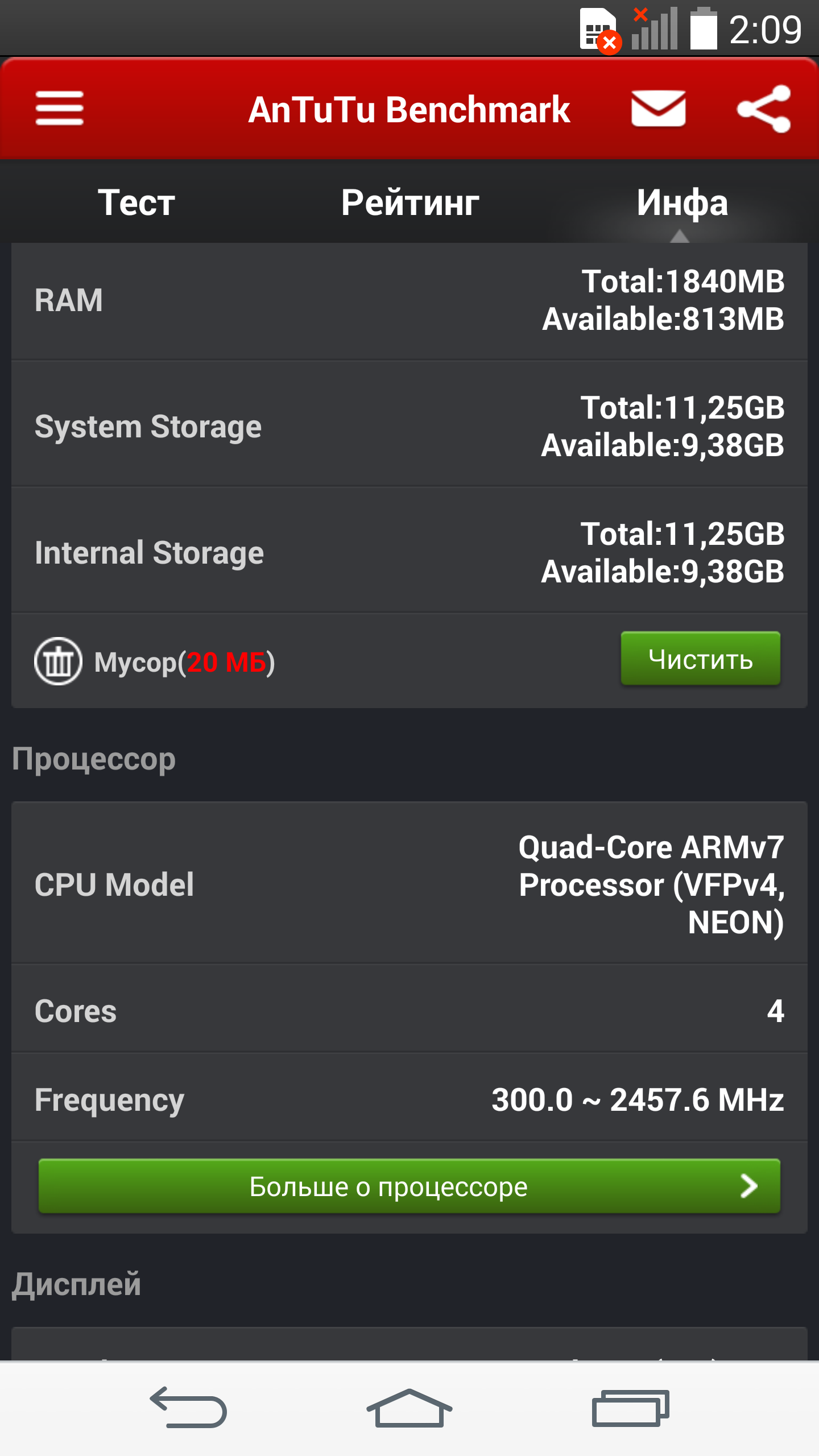Tap the Frequency row

tap(409, 1098)
